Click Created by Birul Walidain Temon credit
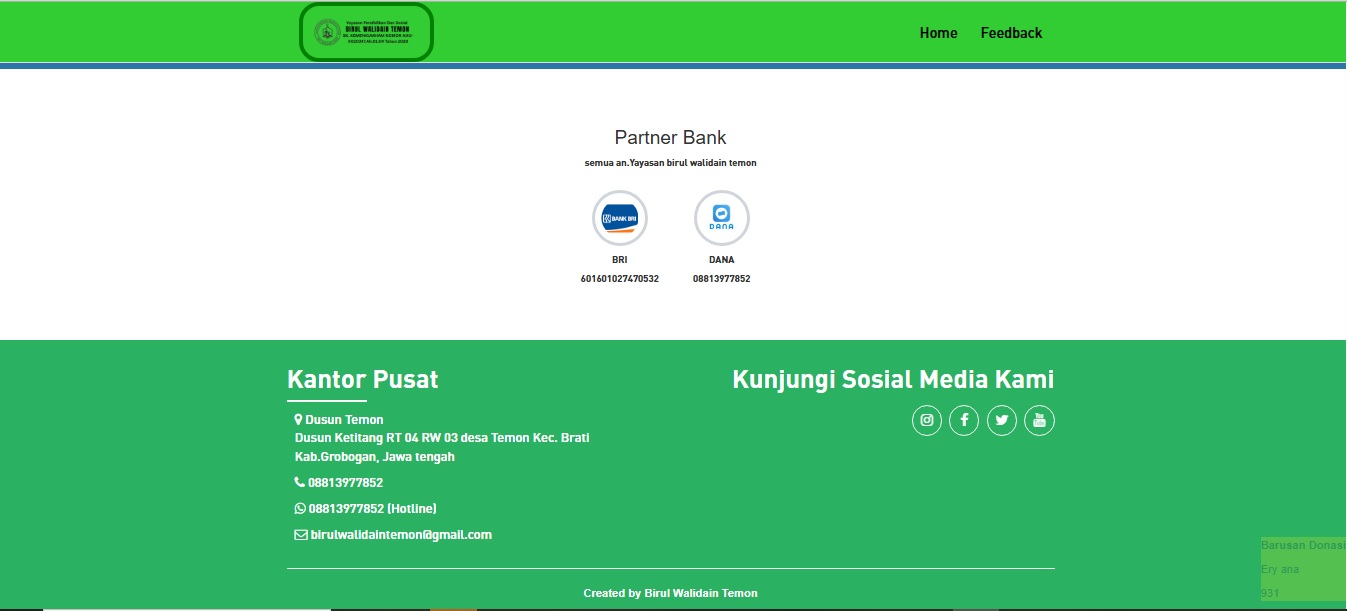1347x611 pixels. point(670,593)
